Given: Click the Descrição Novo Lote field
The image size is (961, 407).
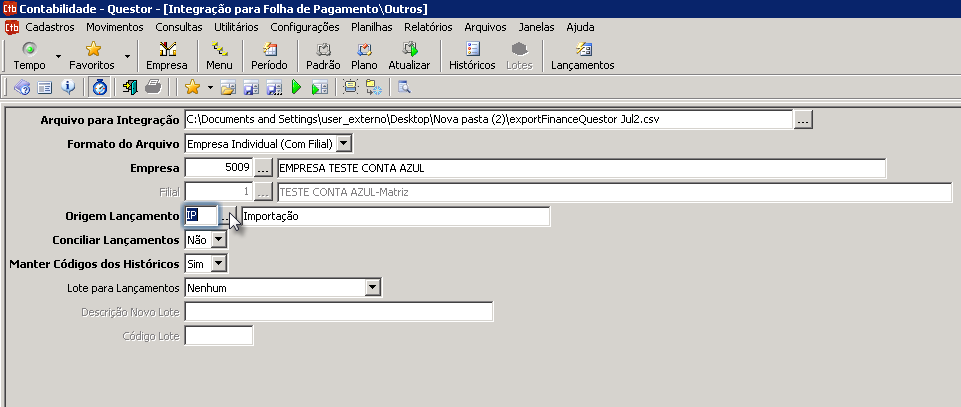Looking at the screenshot, I should click(338, 312).
